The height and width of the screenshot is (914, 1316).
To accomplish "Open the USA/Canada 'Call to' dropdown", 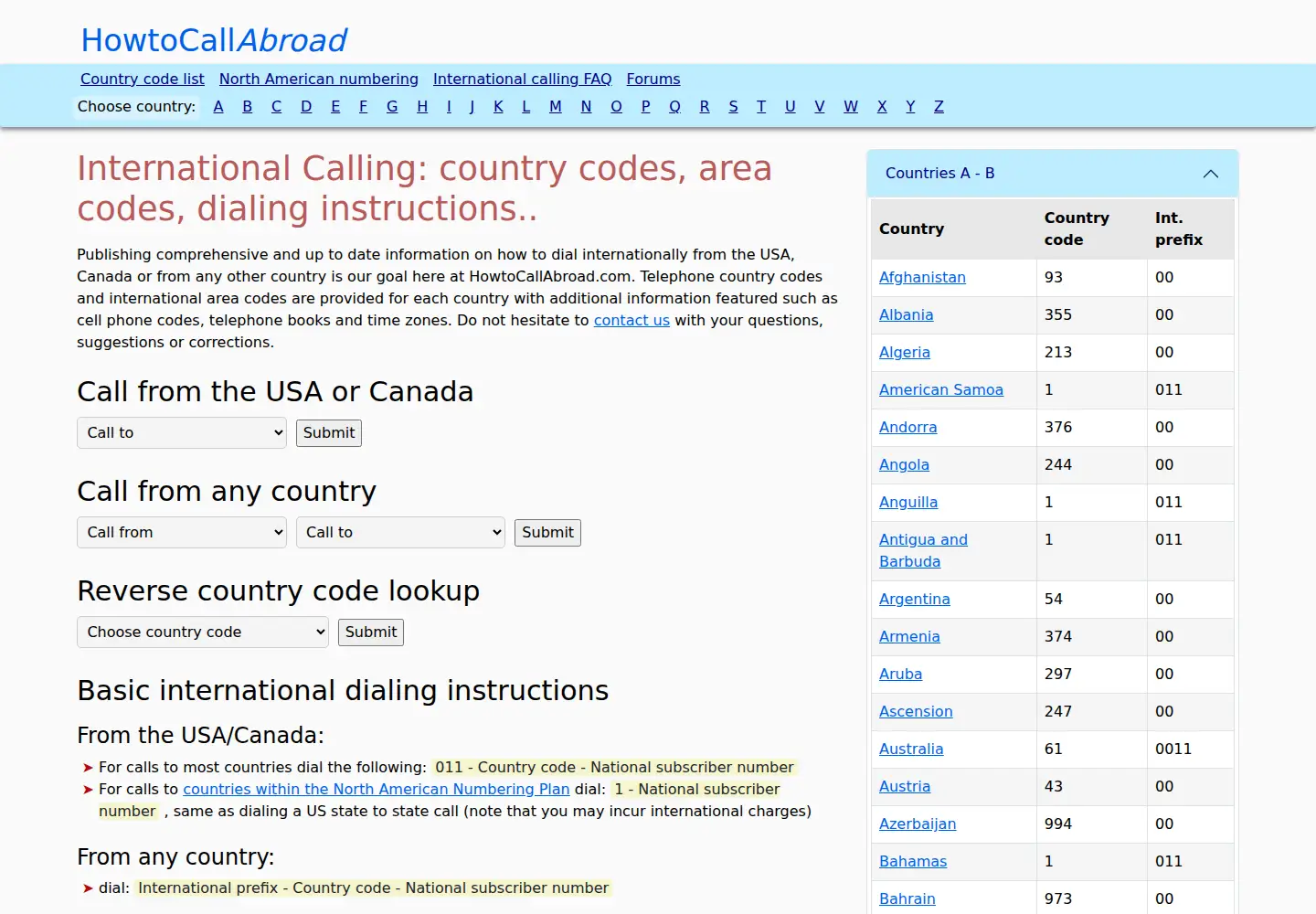I will click(182, 433).
